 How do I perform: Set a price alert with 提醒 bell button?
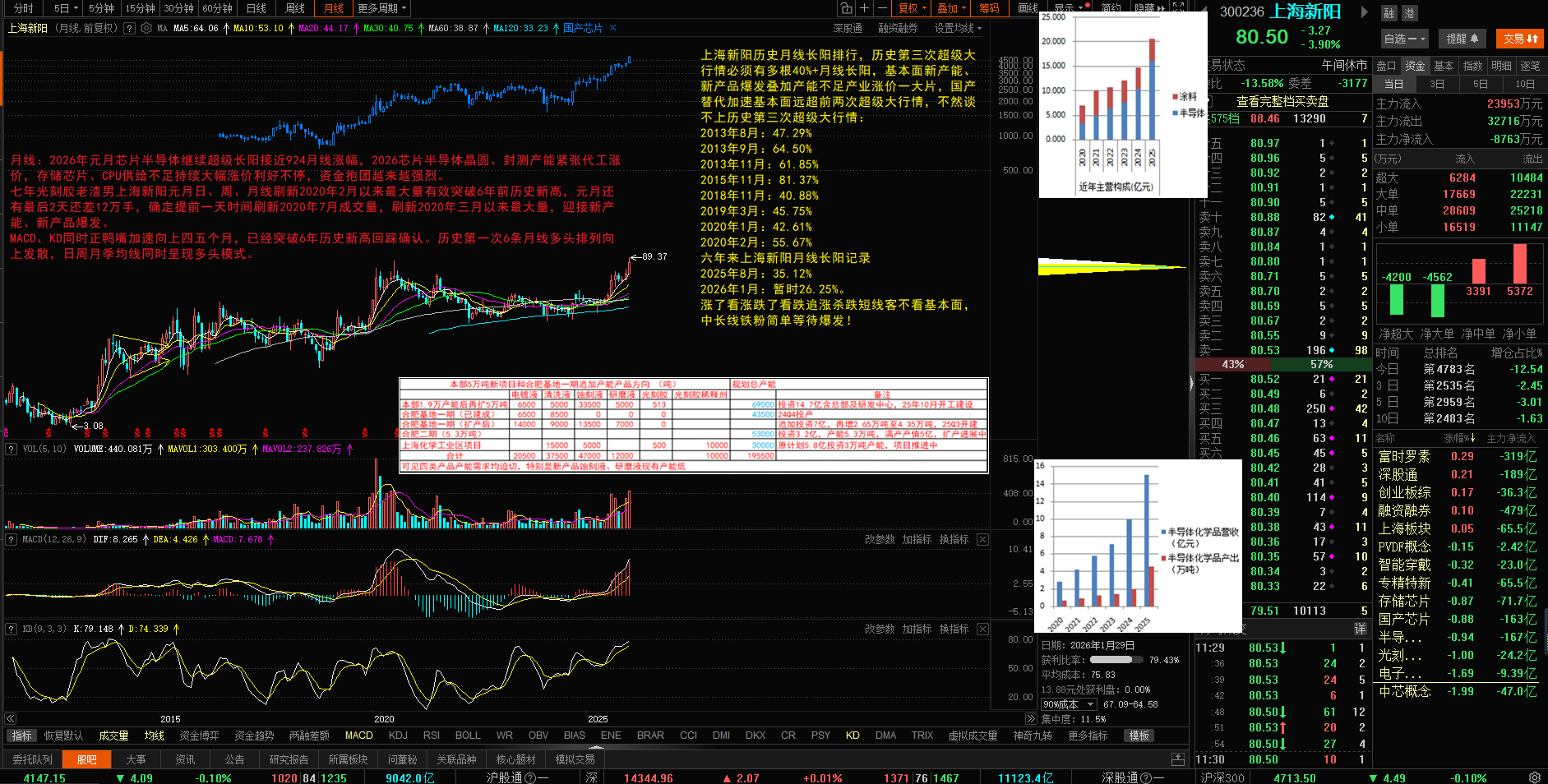pos(1463,39)
